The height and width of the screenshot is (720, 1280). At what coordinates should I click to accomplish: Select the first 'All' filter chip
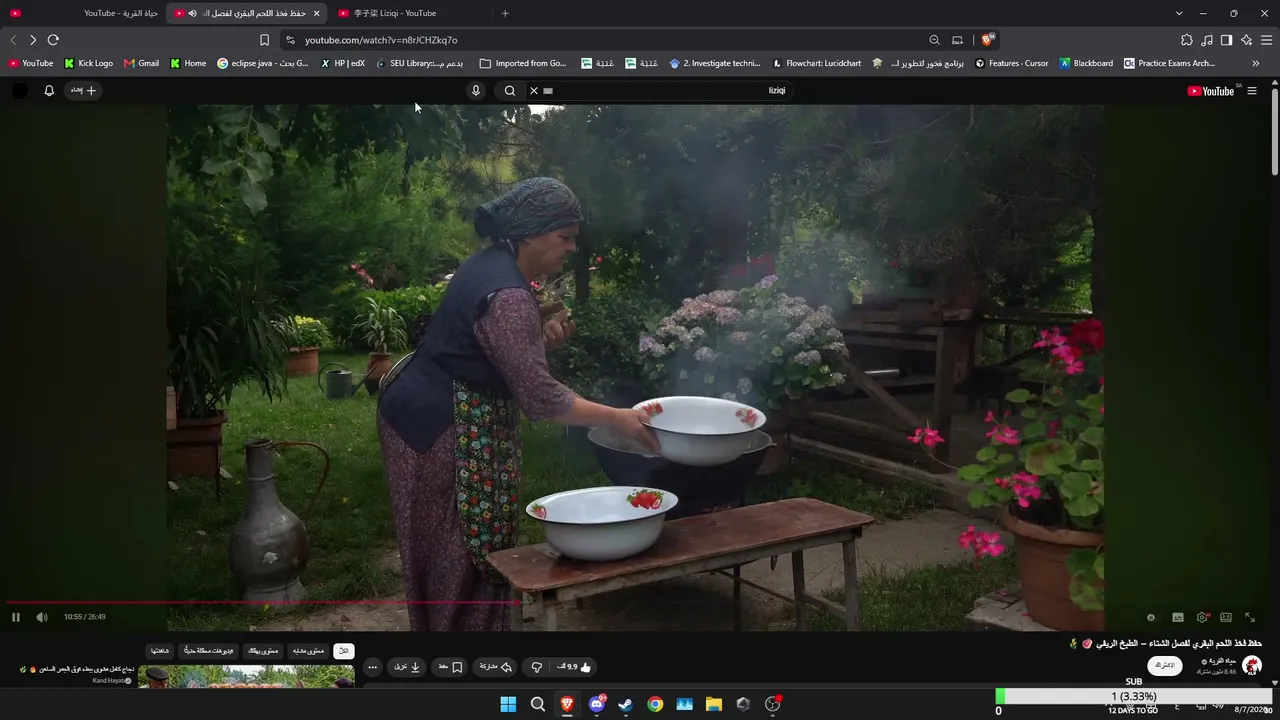coord(343,651)
